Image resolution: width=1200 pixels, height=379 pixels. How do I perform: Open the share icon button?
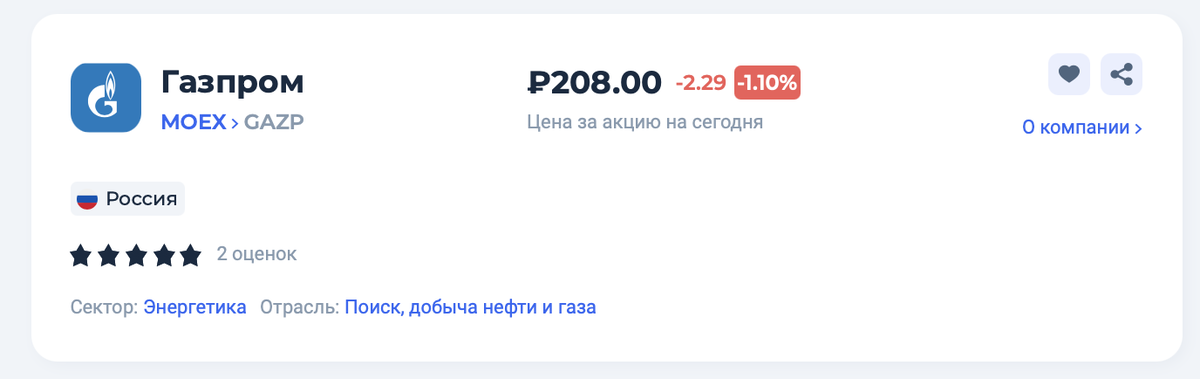click(1122, 74)
